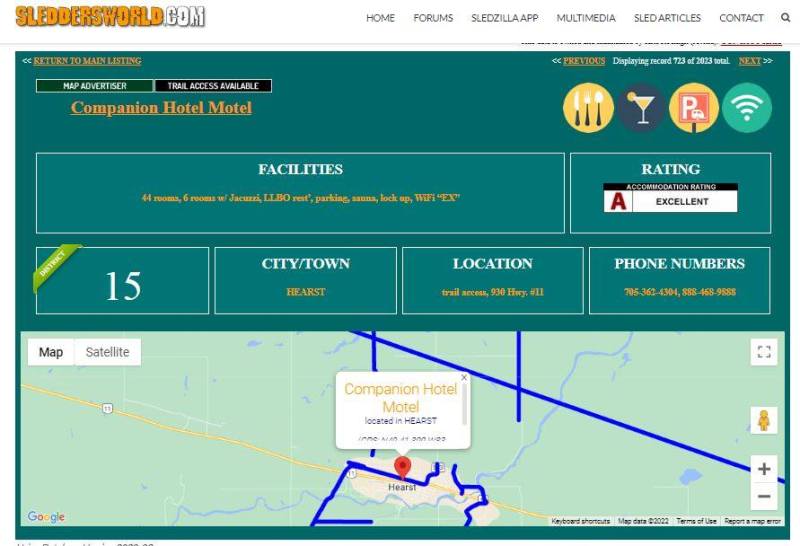Click Keyboard shortcuts on the map
Image resolution: width=800 pixels, height=546 pixels.
(x=581, y=521)
